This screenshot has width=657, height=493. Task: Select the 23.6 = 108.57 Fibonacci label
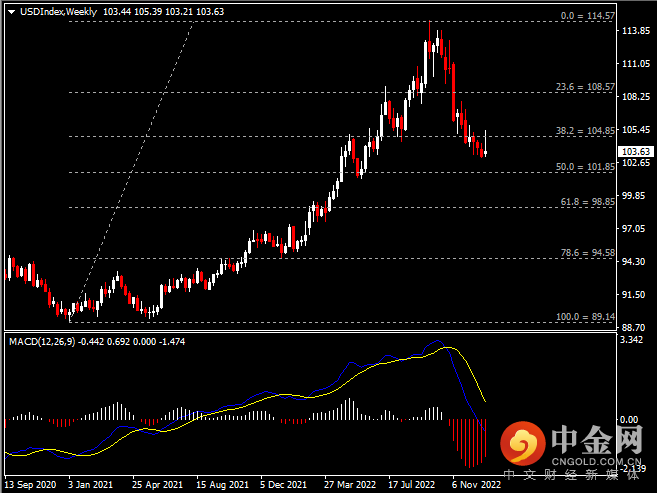click(584, 88)
